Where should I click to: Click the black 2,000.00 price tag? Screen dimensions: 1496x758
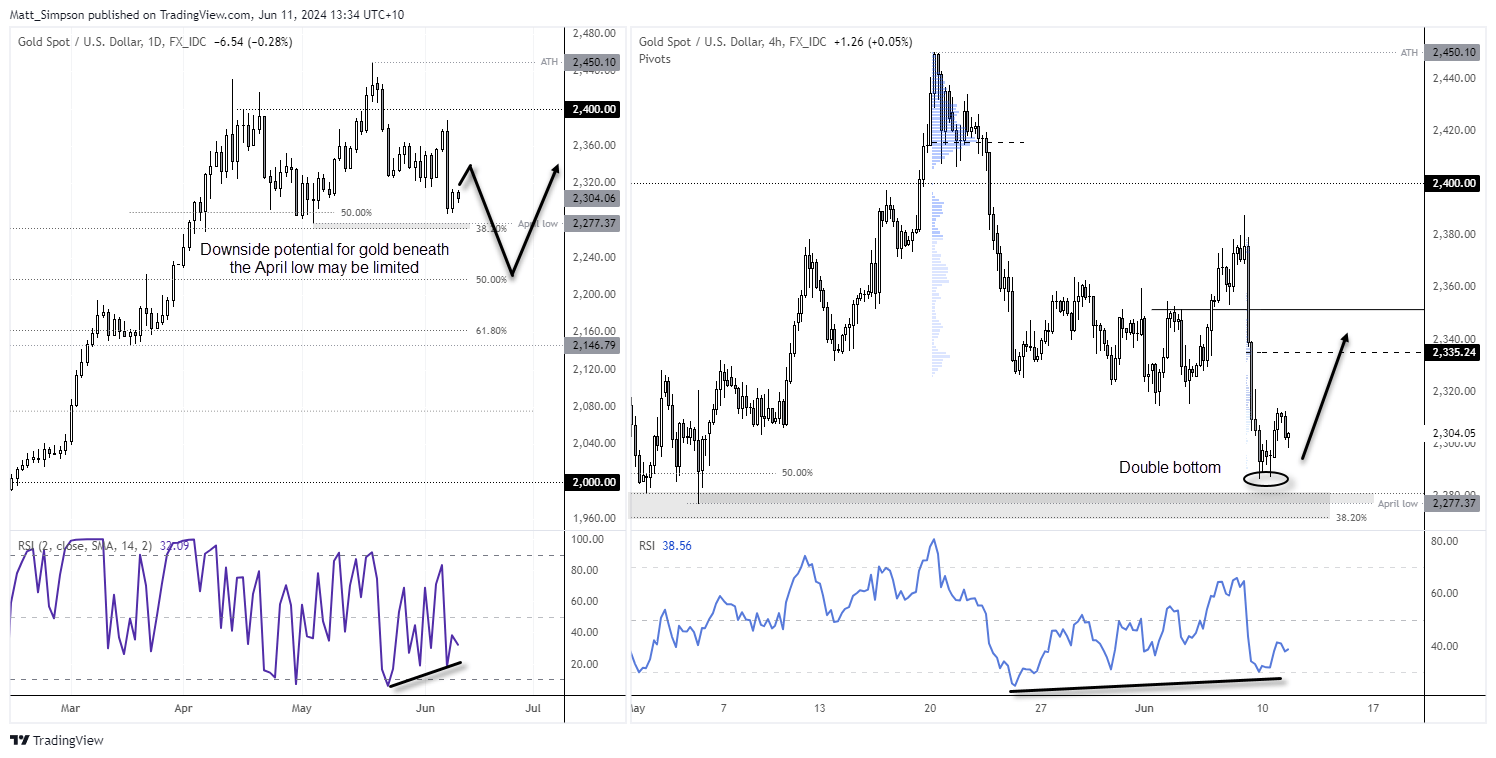593,481
